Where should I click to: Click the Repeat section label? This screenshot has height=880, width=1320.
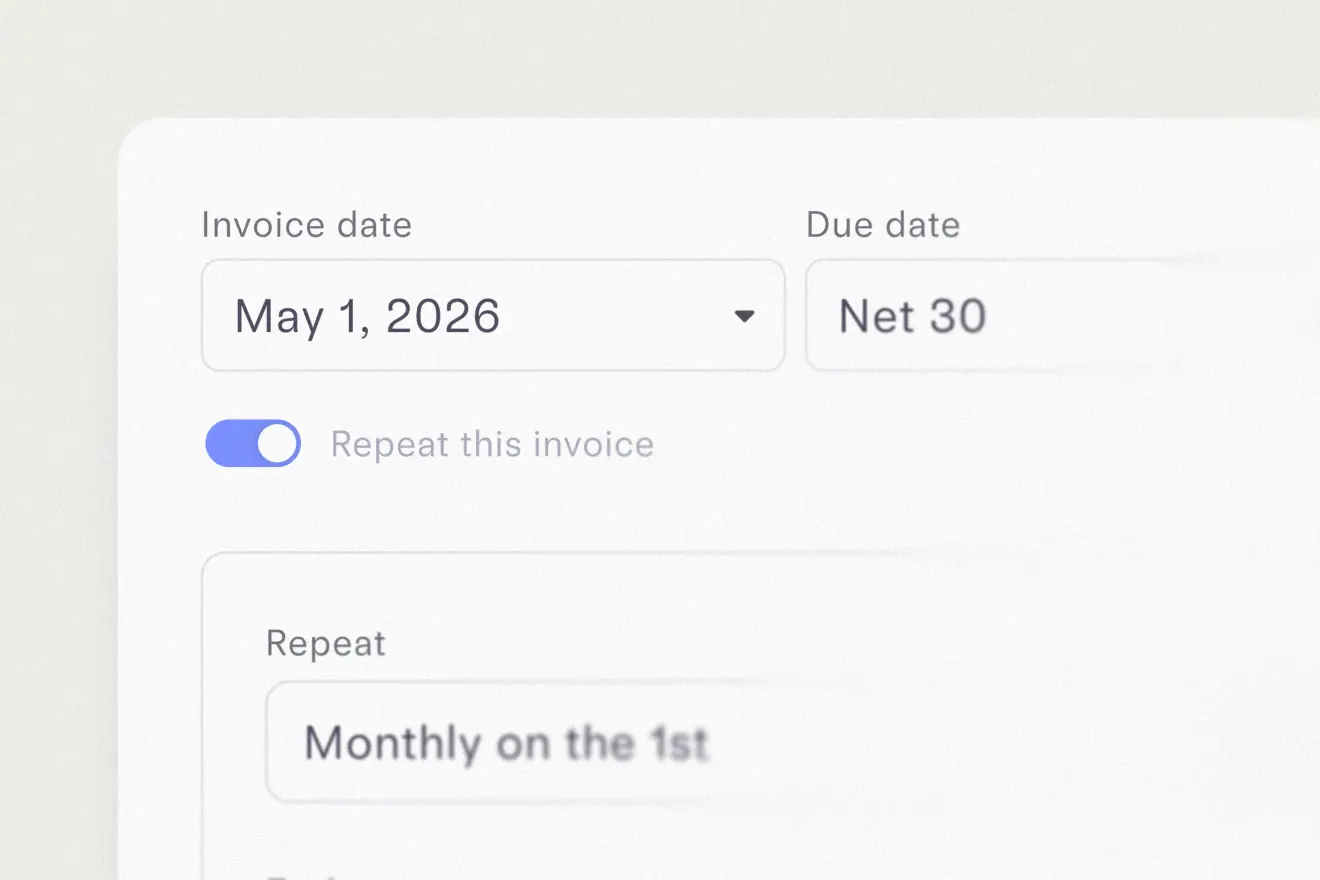325,643
